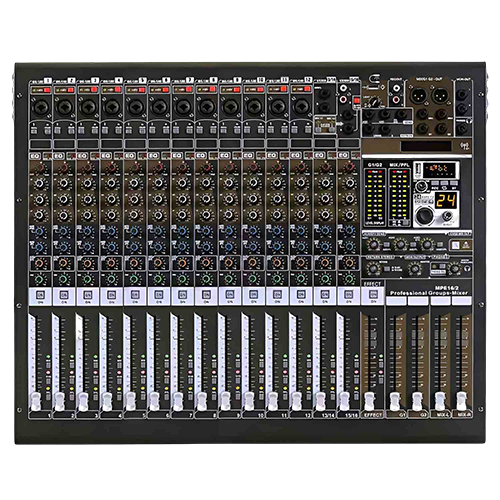Viewport: 500px width, 500px height.
Task: Toggle the red switch above channel 5 input
Action: click(x=142, y=90)
